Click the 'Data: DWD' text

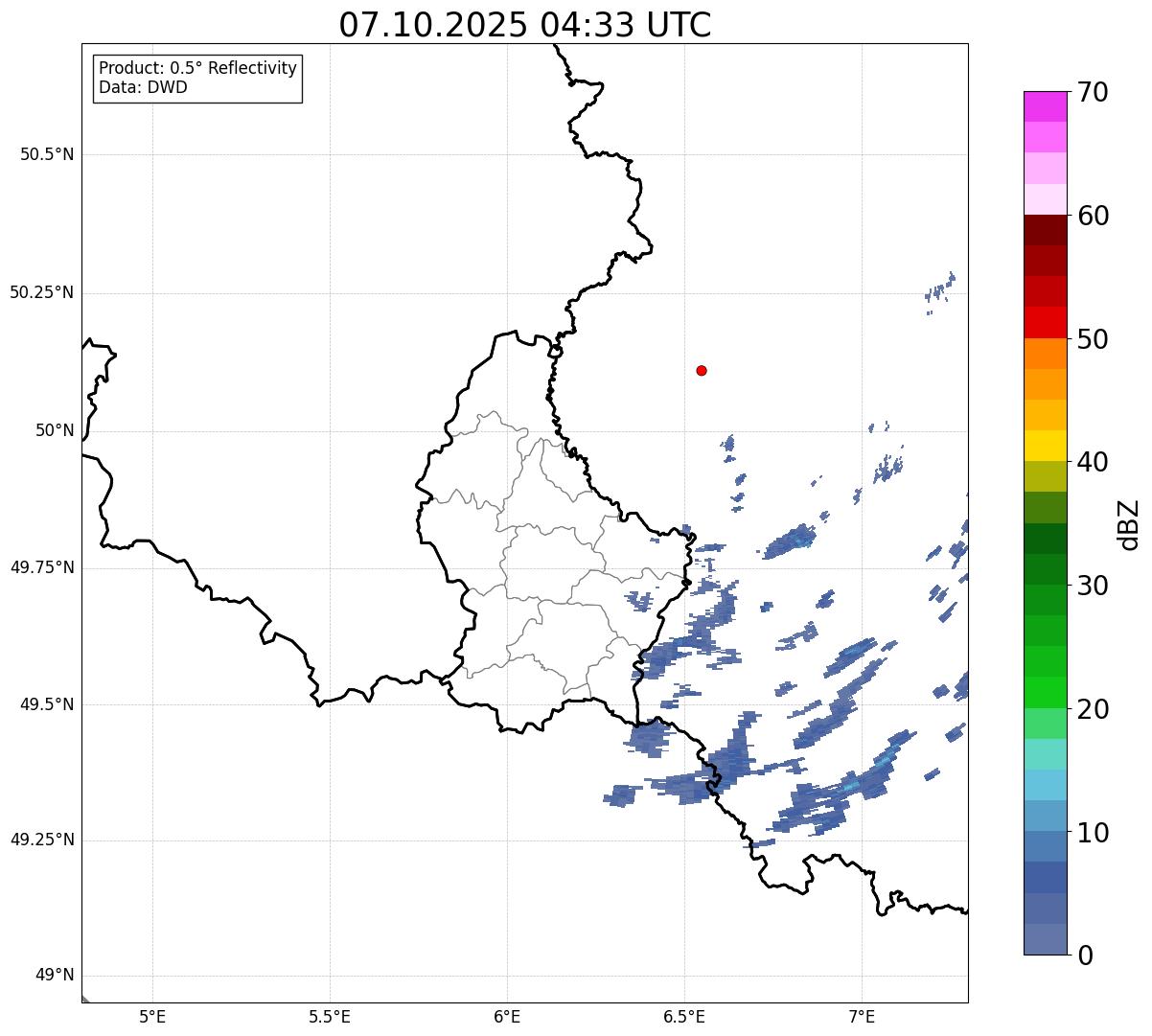coord(143,87)
